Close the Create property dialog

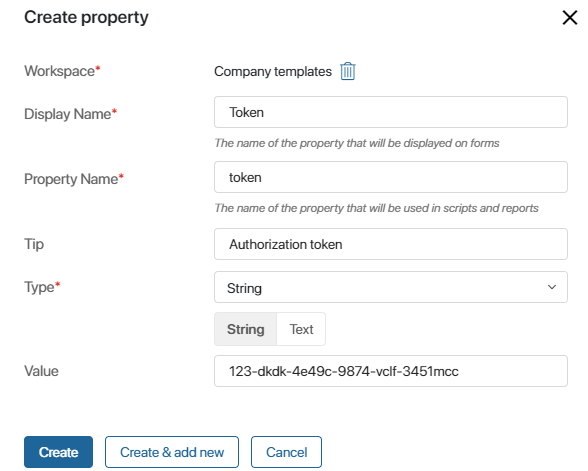pyautogui.click(x=570, y=17)
